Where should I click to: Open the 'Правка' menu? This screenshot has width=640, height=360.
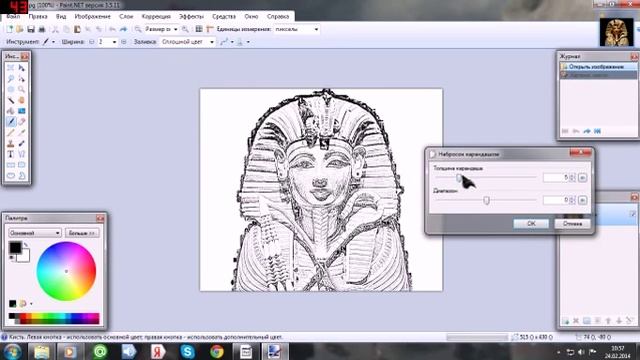[38, 16]
